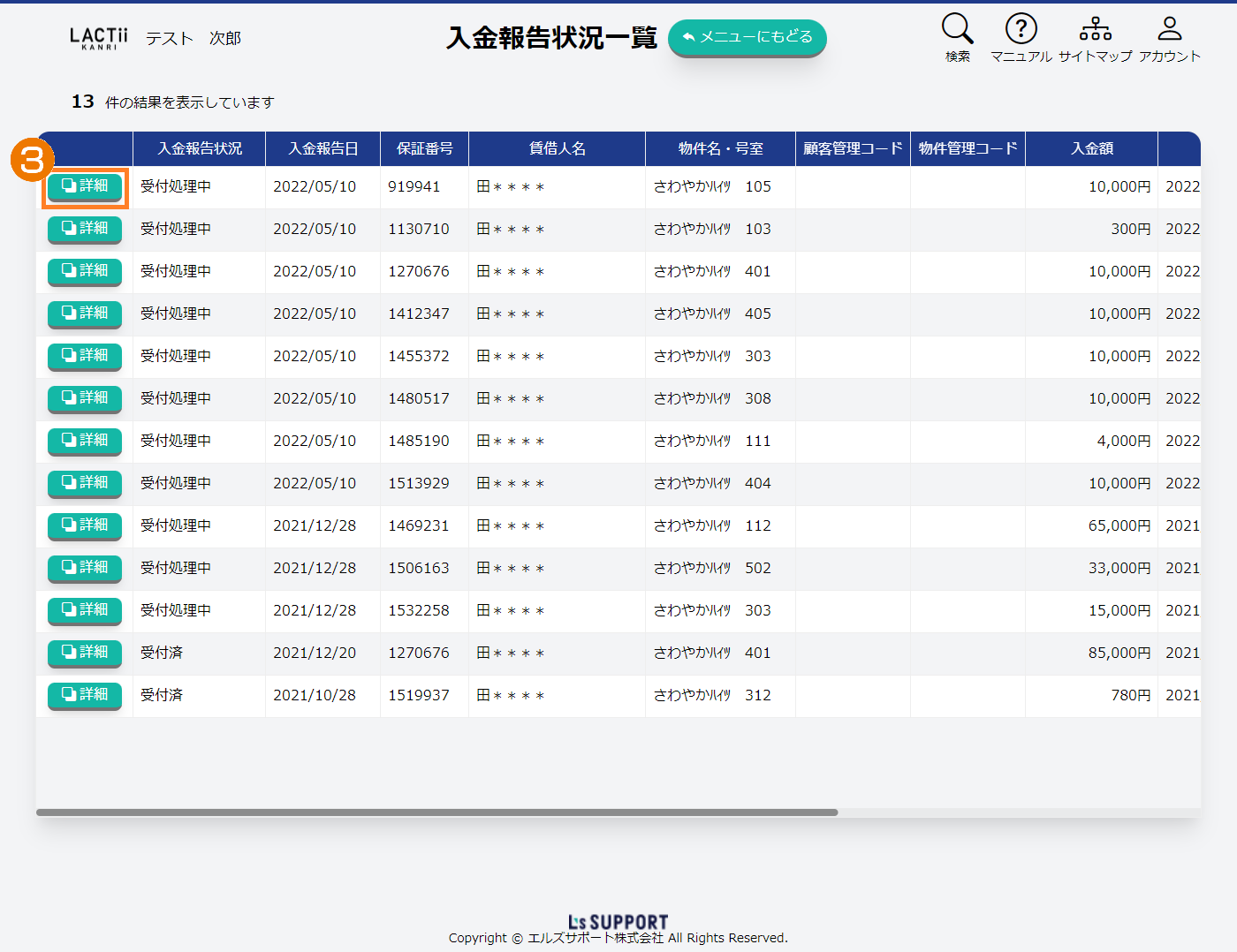The height and width of the screenshot is (952, 1237).
Task: Click the 入金報告日 column header
Action: coord(323,148)
